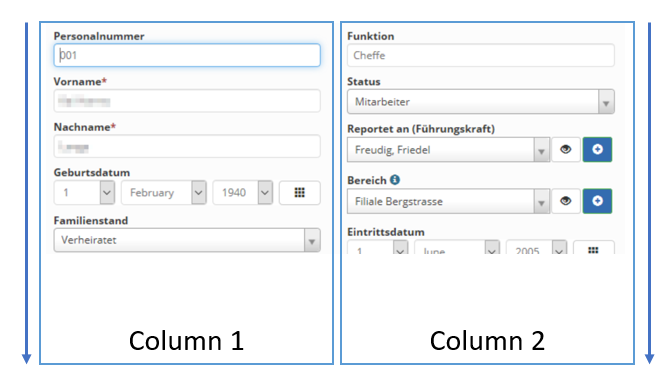Click the Nachname text field
The width and height of the screenshot is (672, 382).
tap(187, 147)
